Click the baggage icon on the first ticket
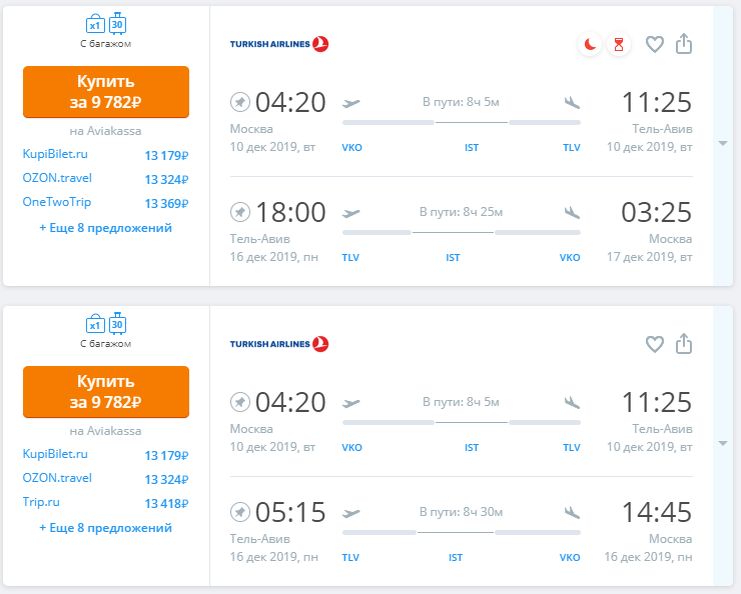Screen dimensions: 741x594 click(106, 23)
